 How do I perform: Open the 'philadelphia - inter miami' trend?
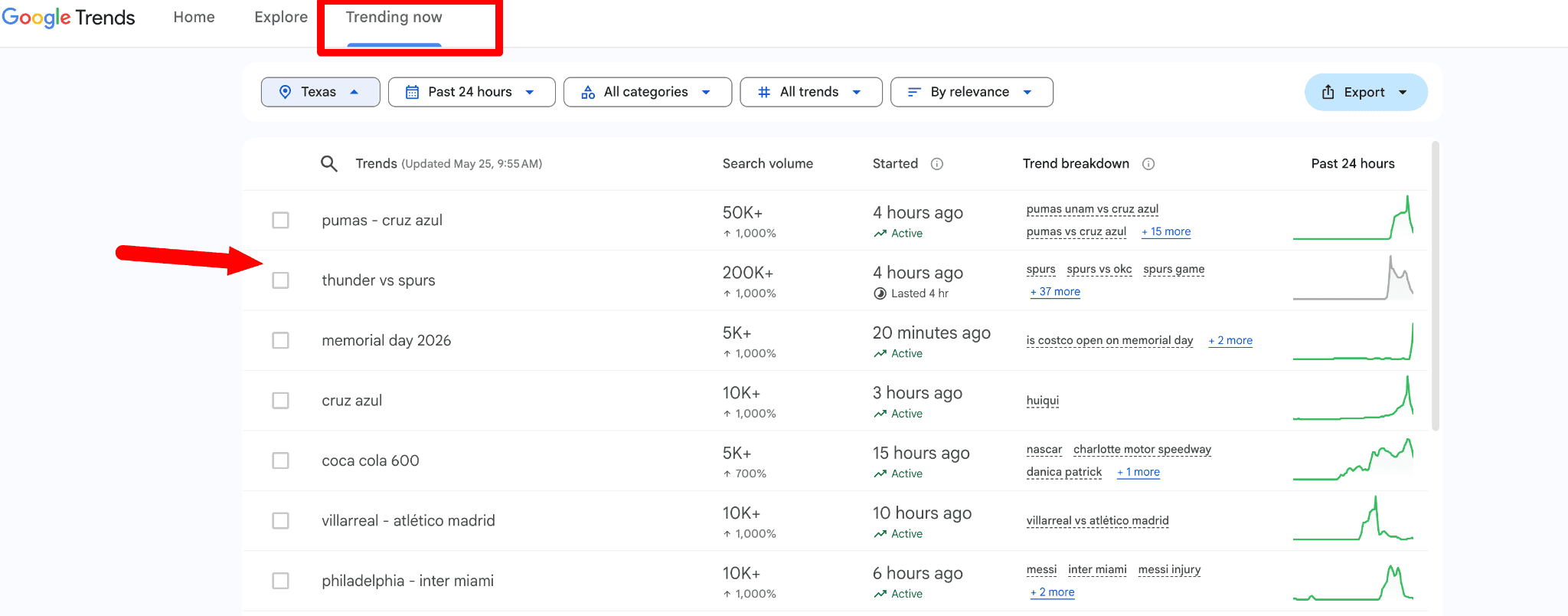(408, 581)
